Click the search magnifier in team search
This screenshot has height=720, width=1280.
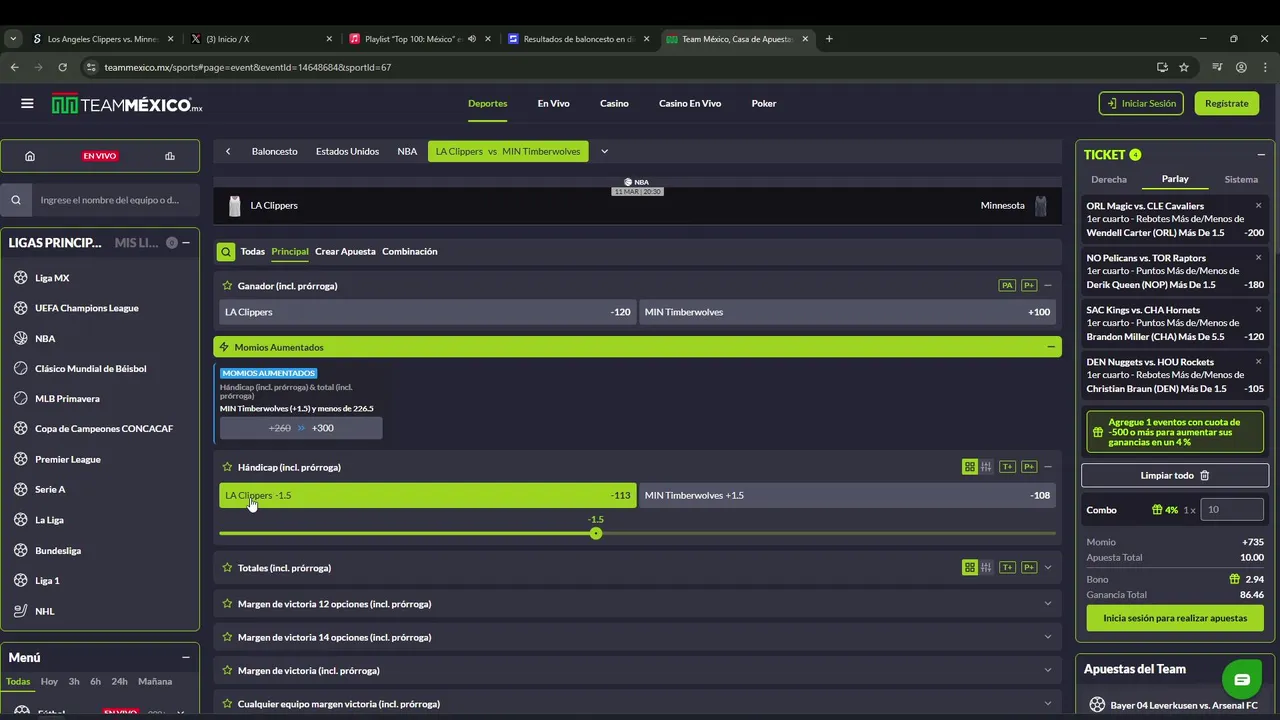point(16,200)
